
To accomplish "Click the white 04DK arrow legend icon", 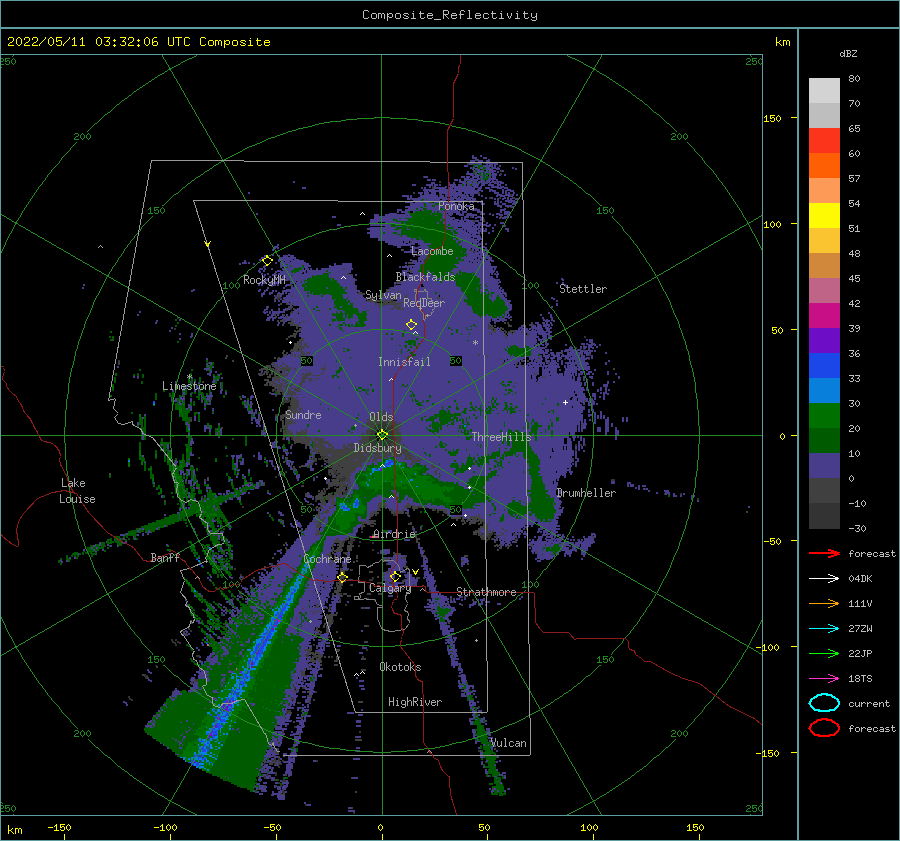I will coord(824,578).
